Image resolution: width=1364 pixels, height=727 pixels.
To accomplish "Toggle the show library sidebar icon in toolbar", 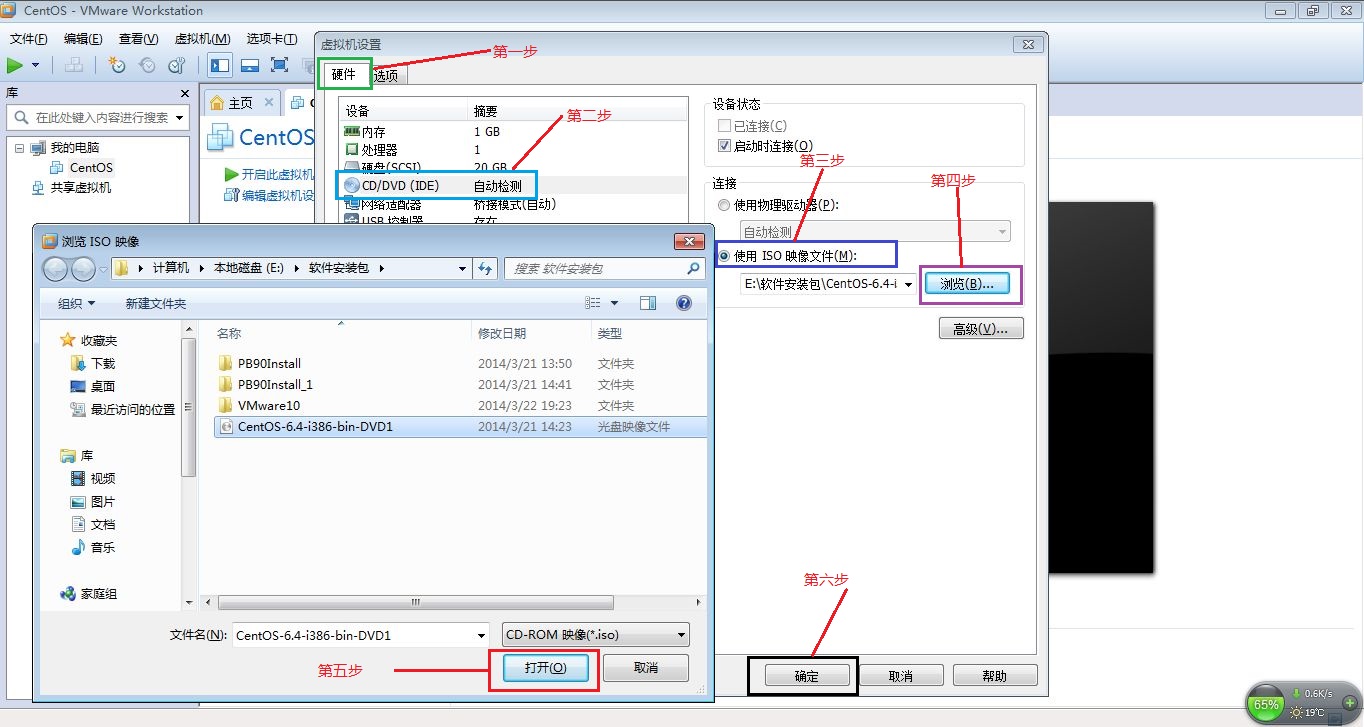I will click(x=220, y=66).
